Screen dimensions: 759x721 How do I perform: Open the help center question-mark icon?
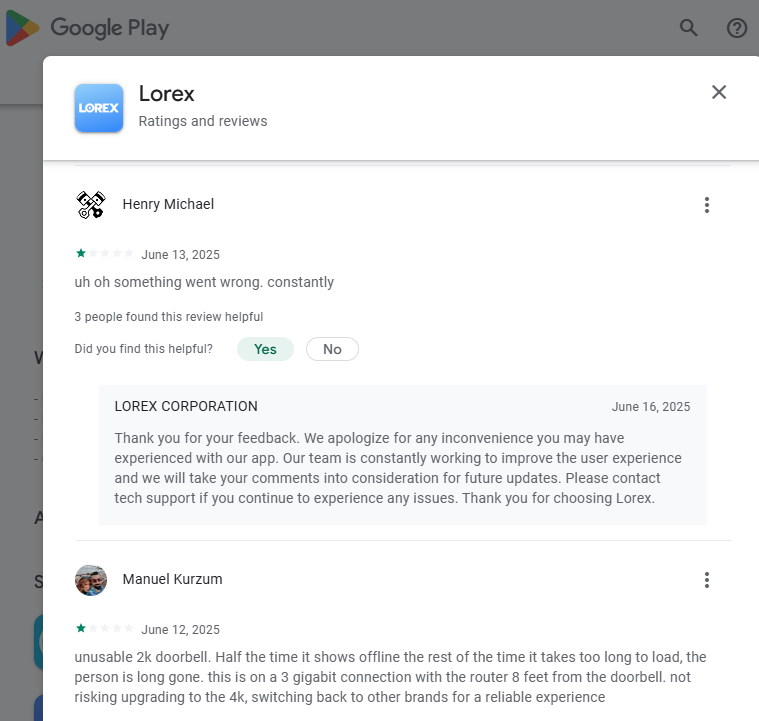point(737,28)
